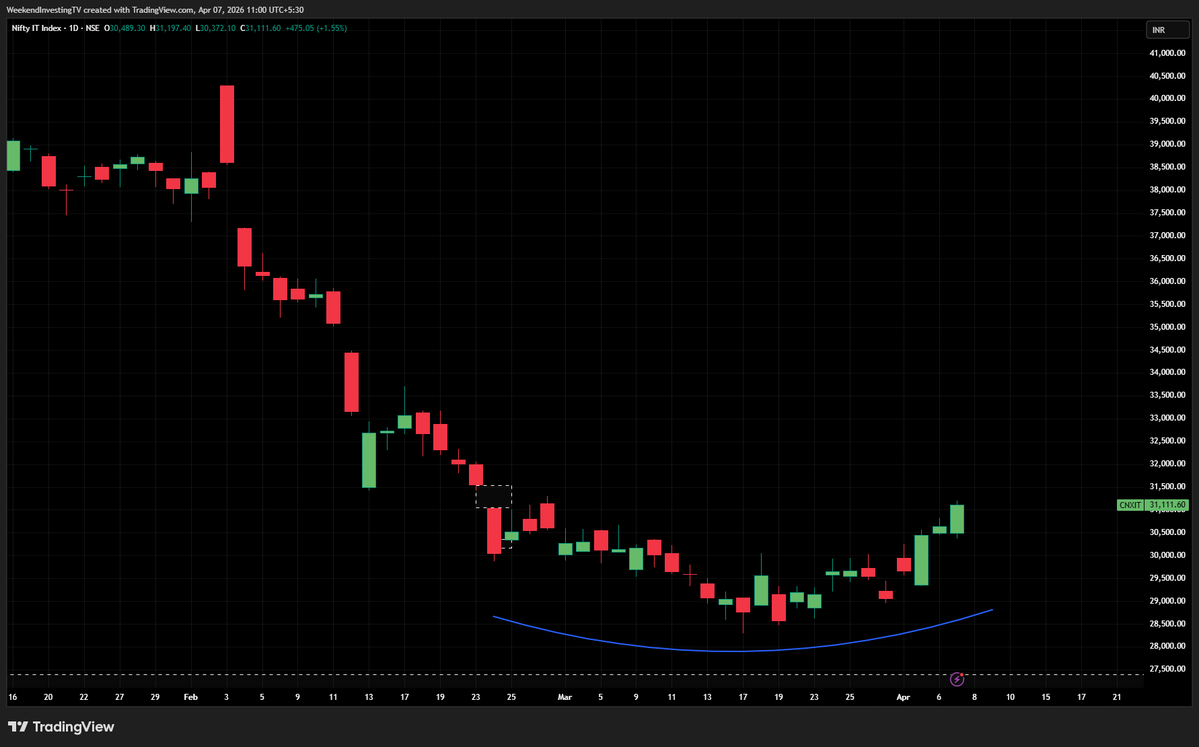This screenshot has height=747, width=1199.
Task: Click the Mar label on the time axis
Action: (x=565, y=697)
